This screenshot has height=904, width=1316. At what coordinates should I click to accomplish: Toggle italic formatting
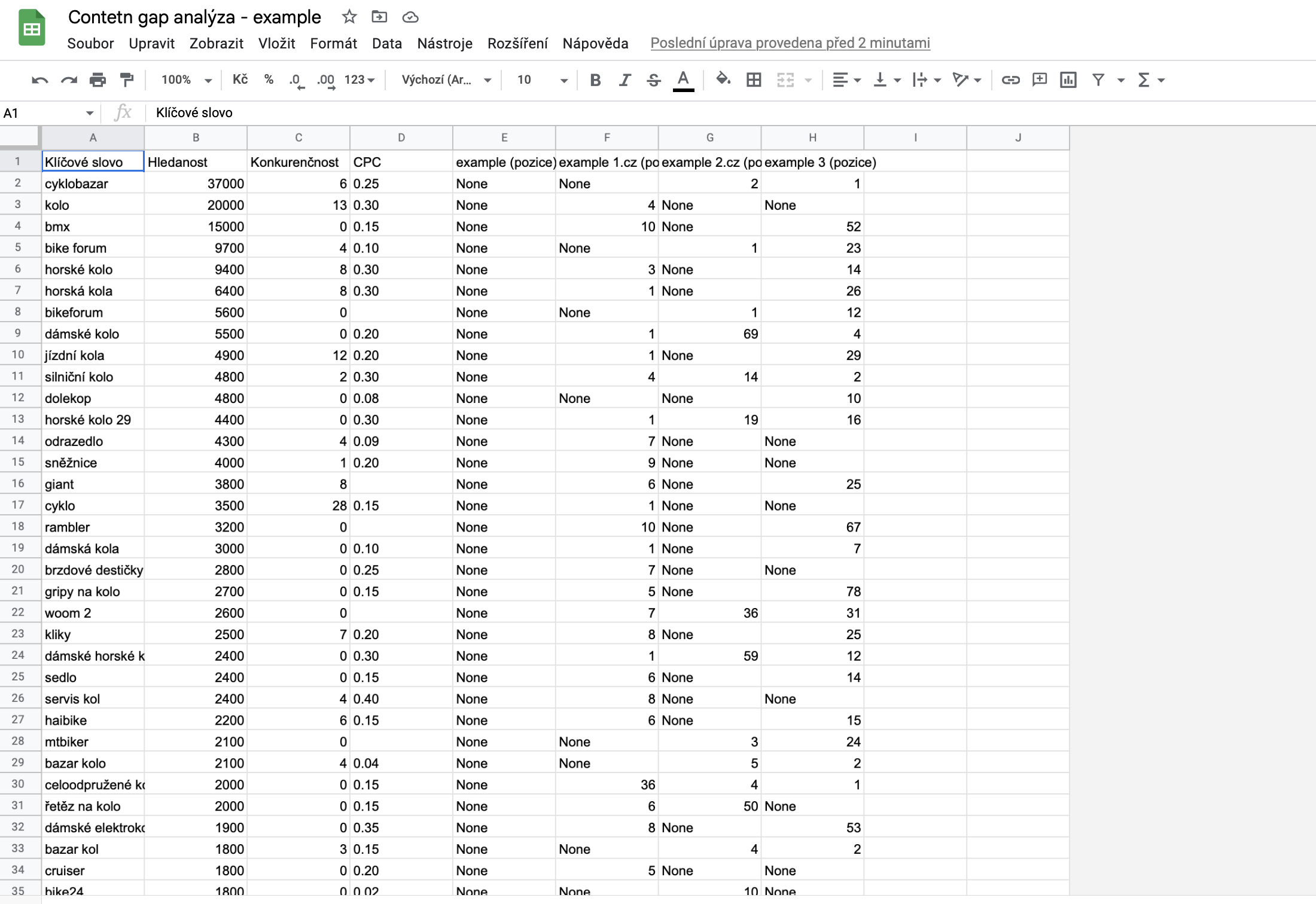[625, 80]
